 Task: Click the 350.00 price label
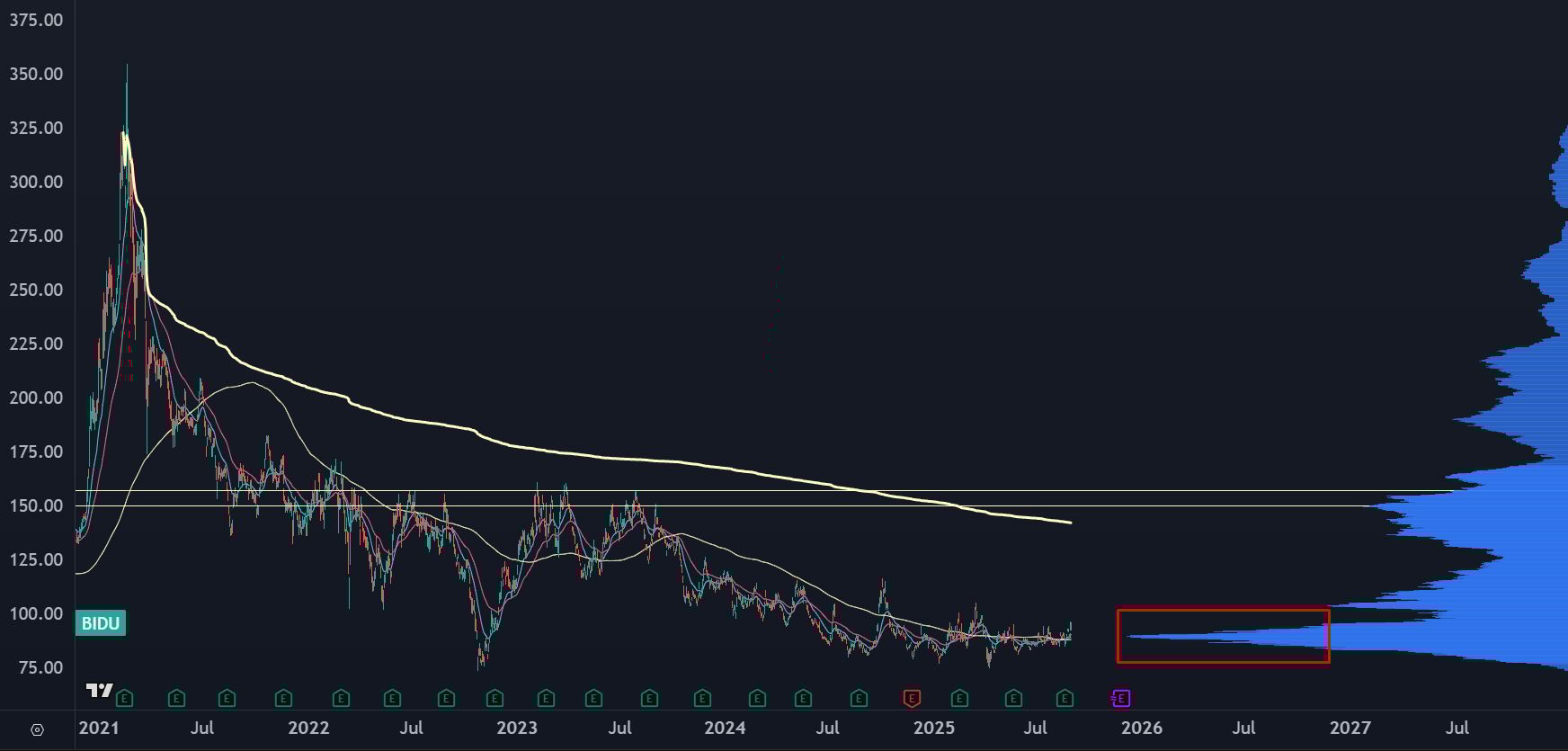(36, 74)
